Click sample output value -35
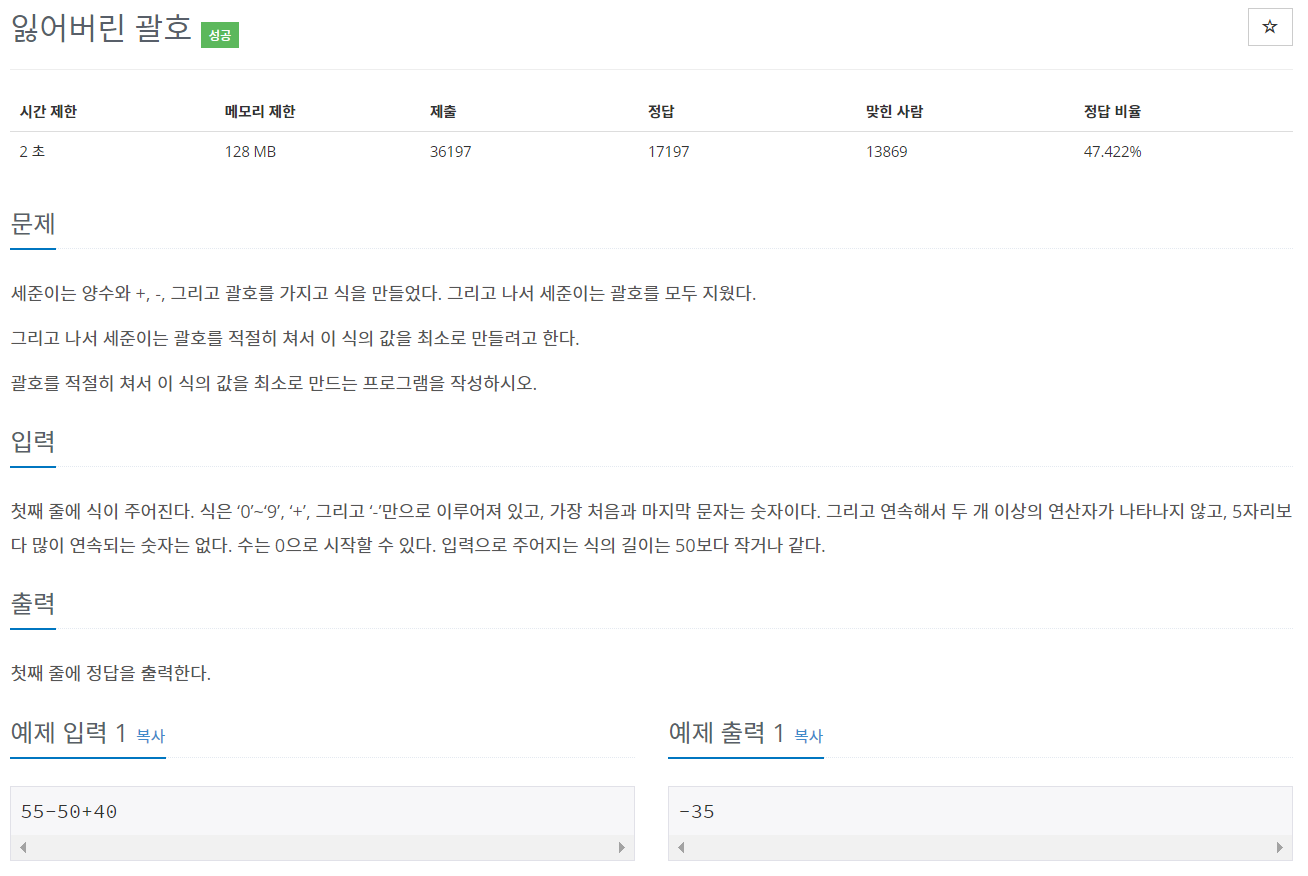 [697, 811]
